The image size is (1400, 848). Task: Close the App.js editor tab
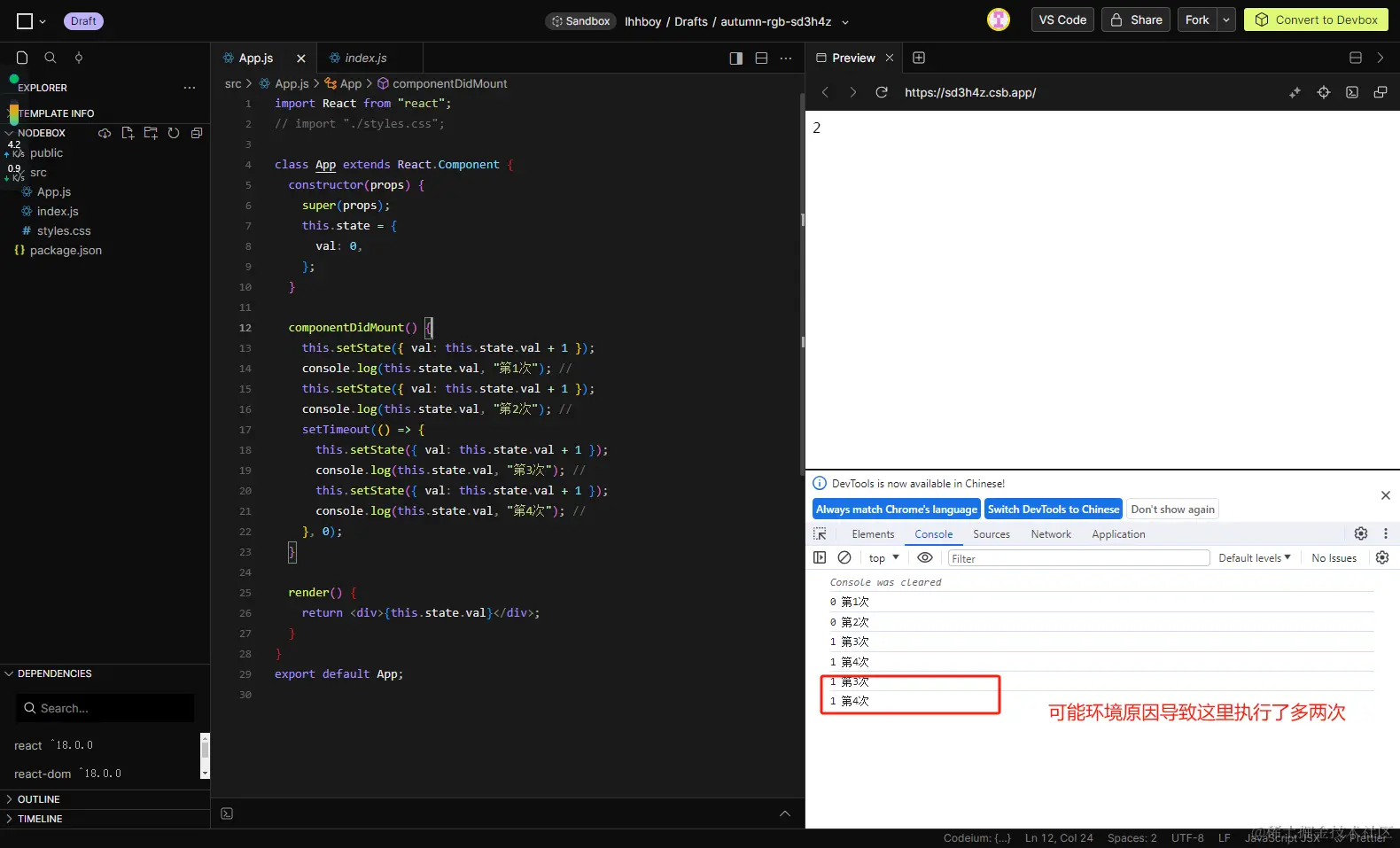(x=301, y=58)
